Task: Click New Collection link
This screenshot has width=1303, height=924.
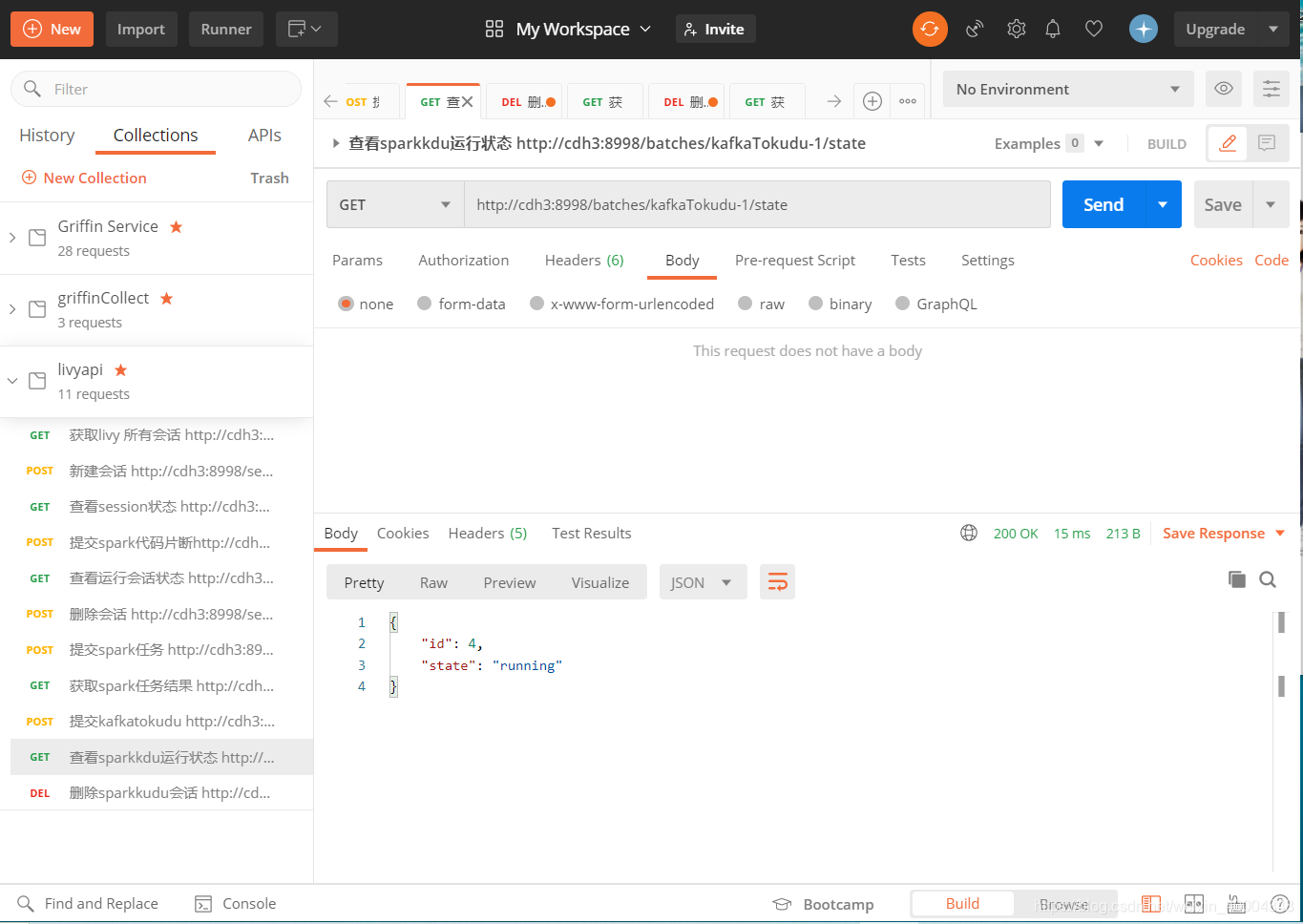Action: [84, 178]
